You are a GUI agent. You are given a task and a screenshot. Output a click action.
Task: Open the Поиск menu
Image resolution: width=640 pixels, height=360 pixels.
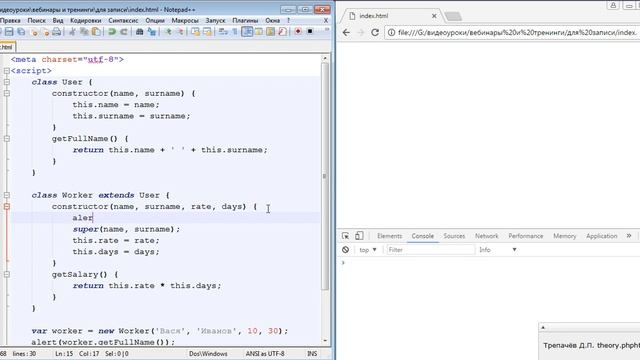[x=36, y=20]
